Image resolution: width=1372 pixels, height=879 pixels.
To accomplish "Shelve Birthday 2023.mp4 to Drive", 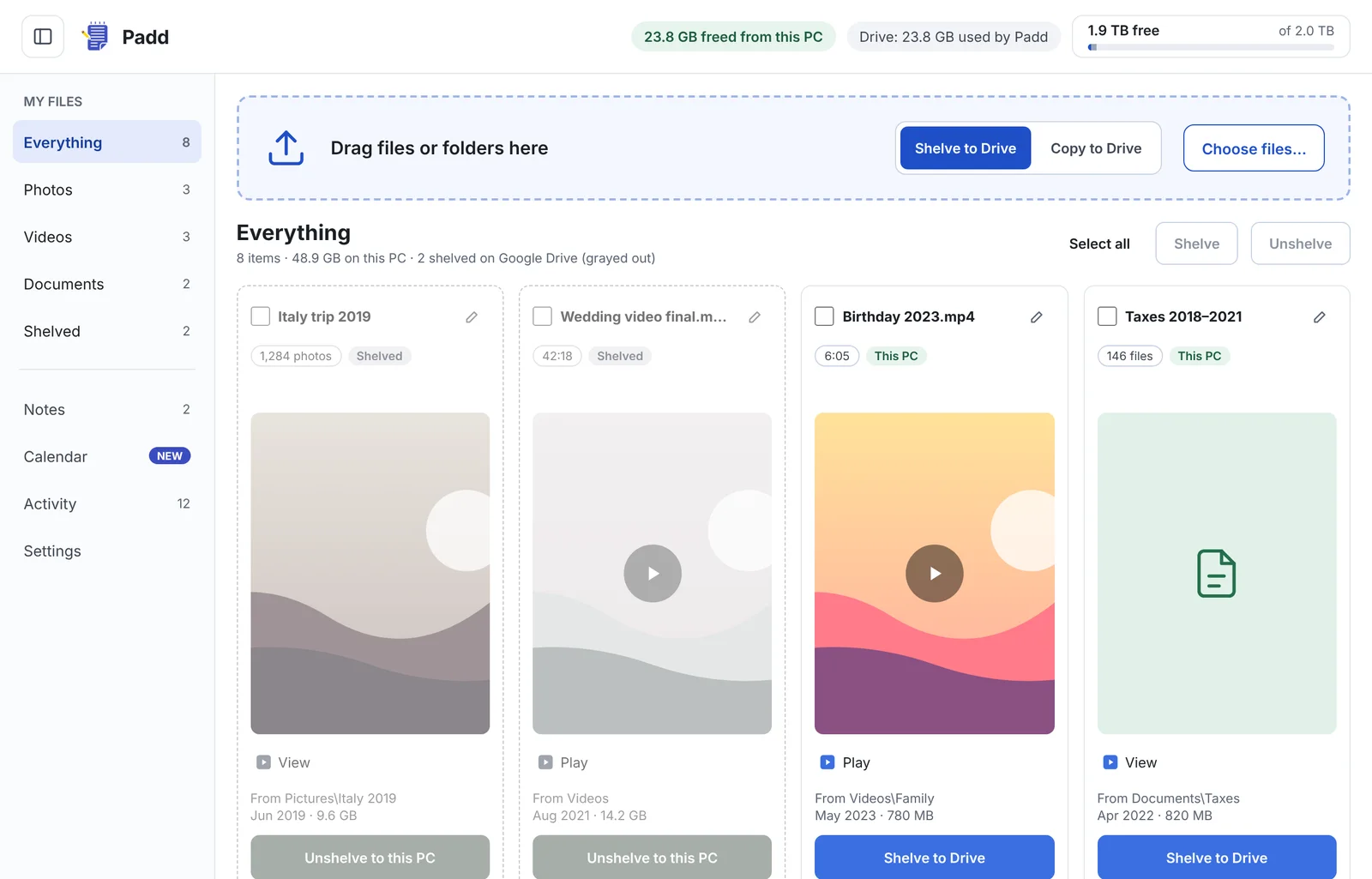I will coord(935,857).
